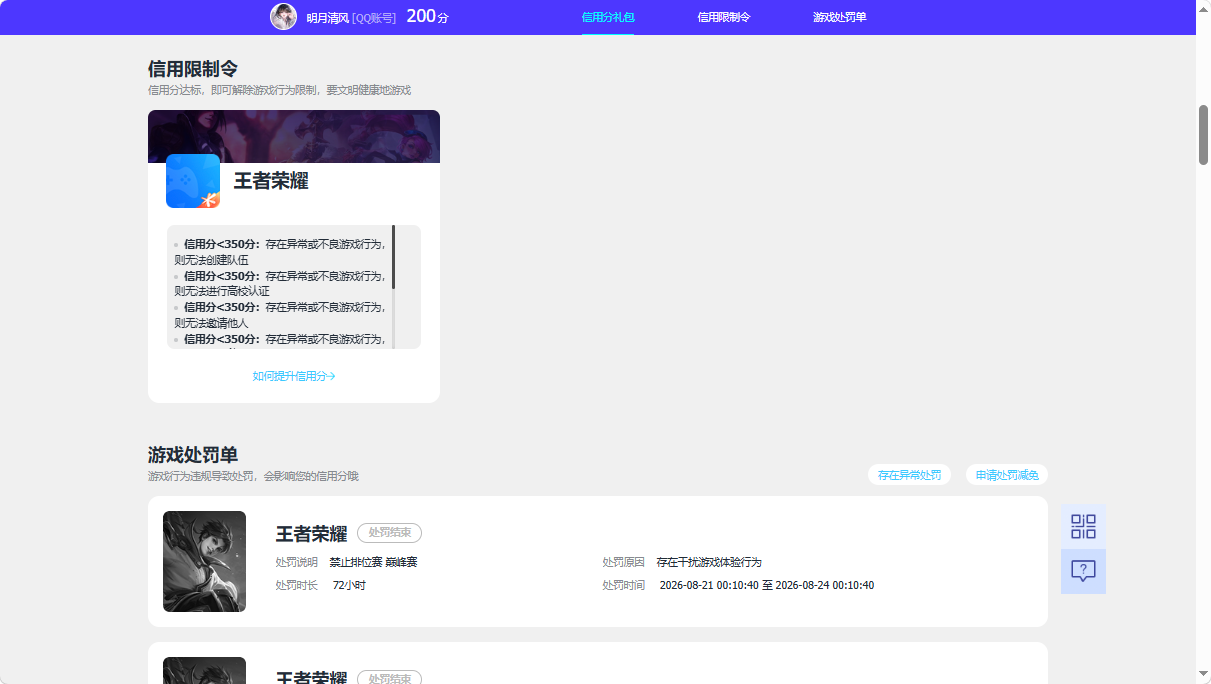This screenshot has height=684, width=1211.
Task: Open the QR code icon on the right sidebar
Action: pyautogui.click(x=1083, y=526)
